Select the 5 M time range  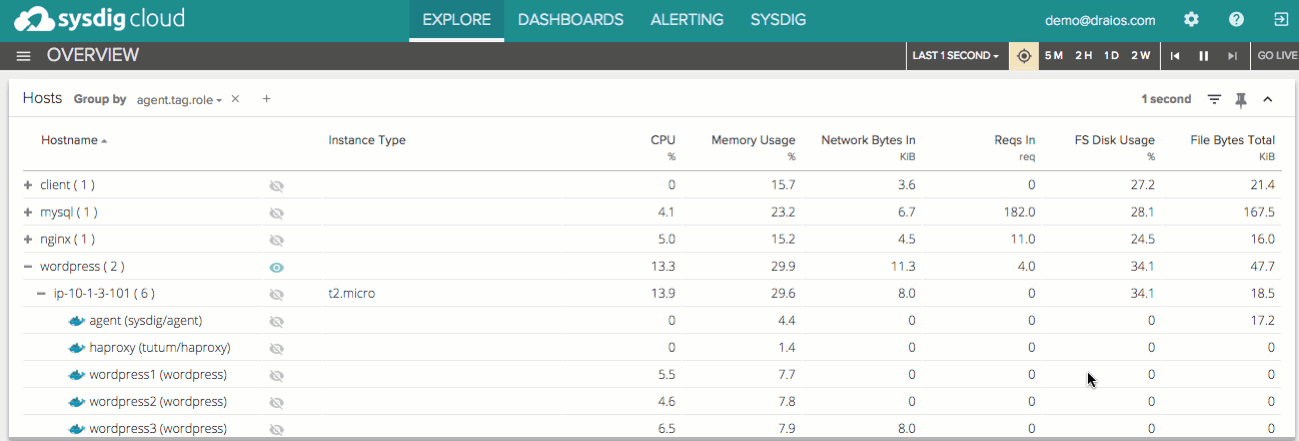click(1054, 56)
